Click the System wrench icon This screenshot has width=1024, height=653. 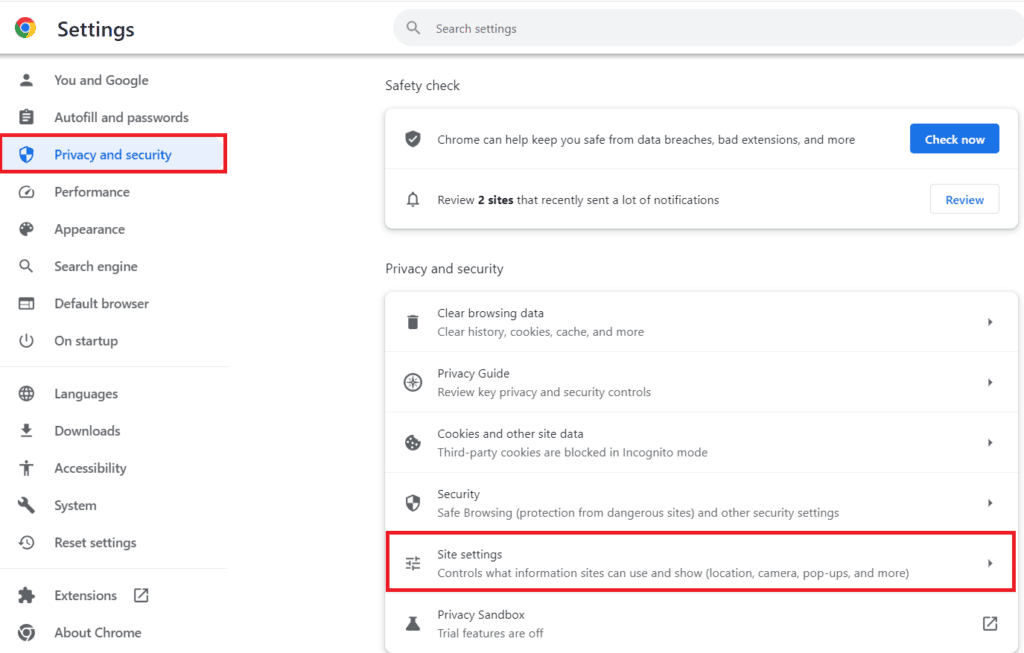[x=26, y=505]
